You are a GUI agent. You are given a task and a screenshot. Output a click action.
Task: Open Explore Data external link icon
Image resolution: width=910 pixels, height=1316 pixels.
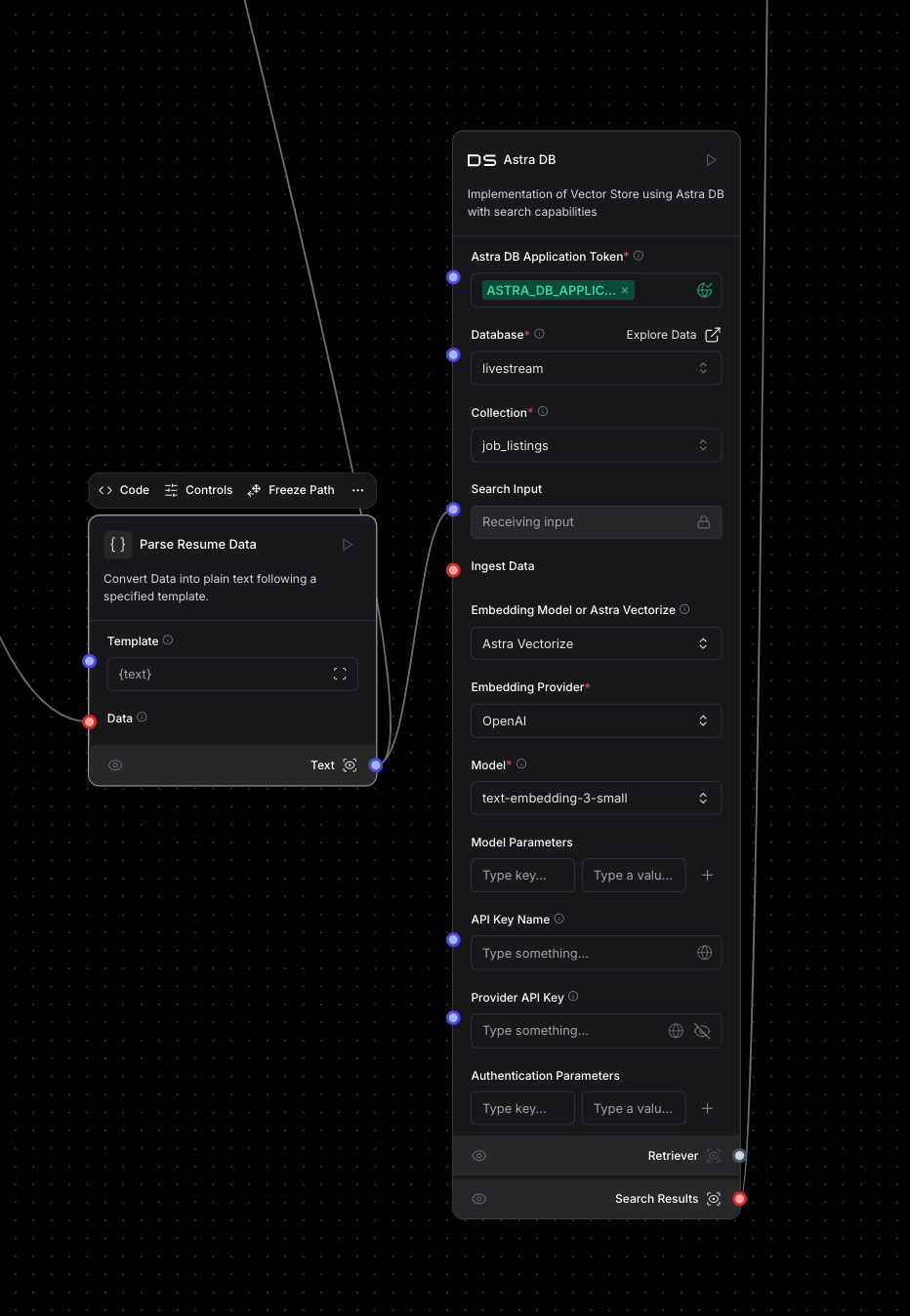(713, 335)
